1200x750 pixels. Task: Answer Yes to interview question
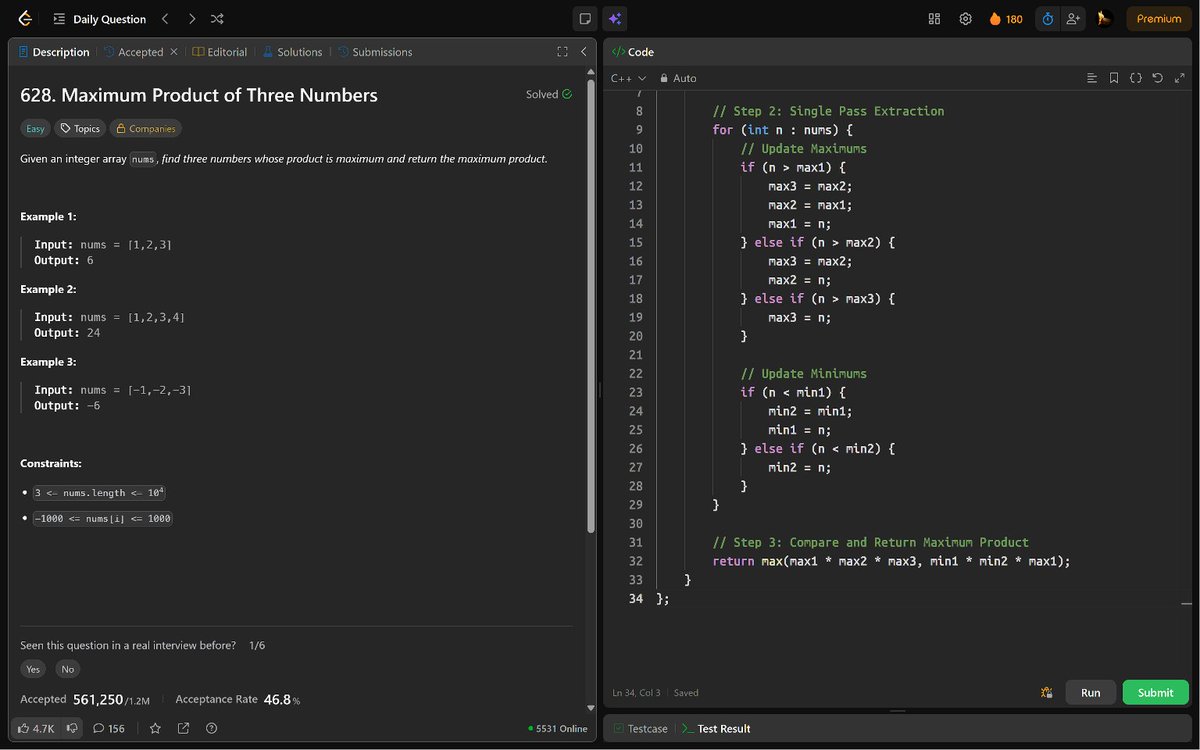click(x=33, y=669)
